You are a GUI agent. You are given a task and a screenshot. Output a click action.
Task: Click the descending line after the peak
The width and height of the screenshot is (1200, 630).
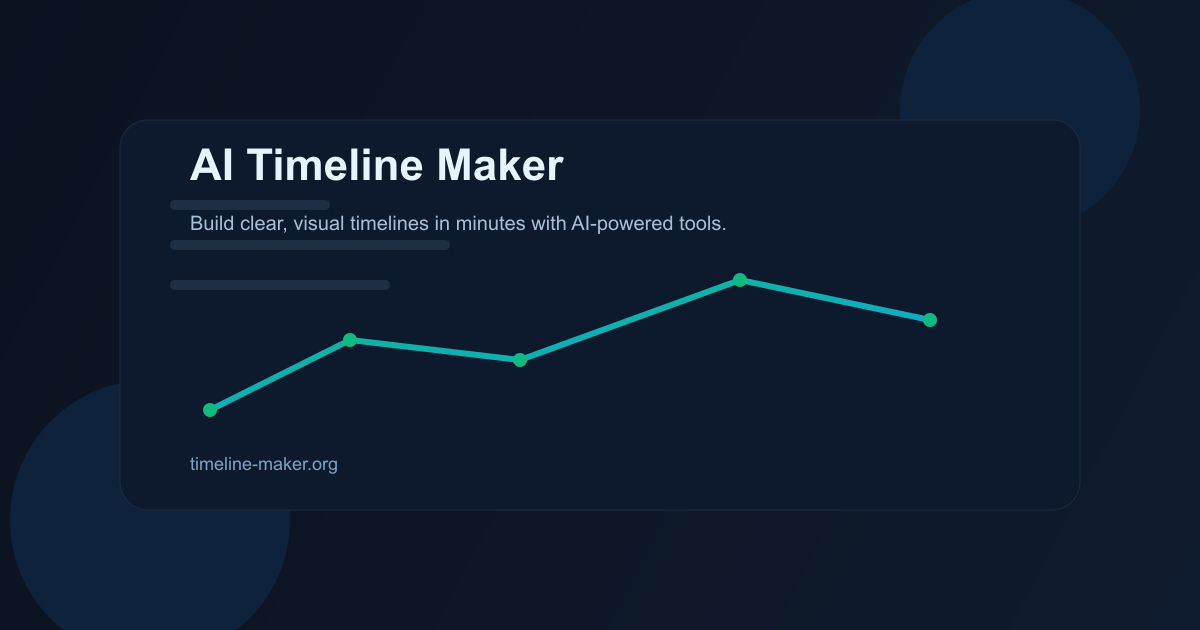click(835, 300)
